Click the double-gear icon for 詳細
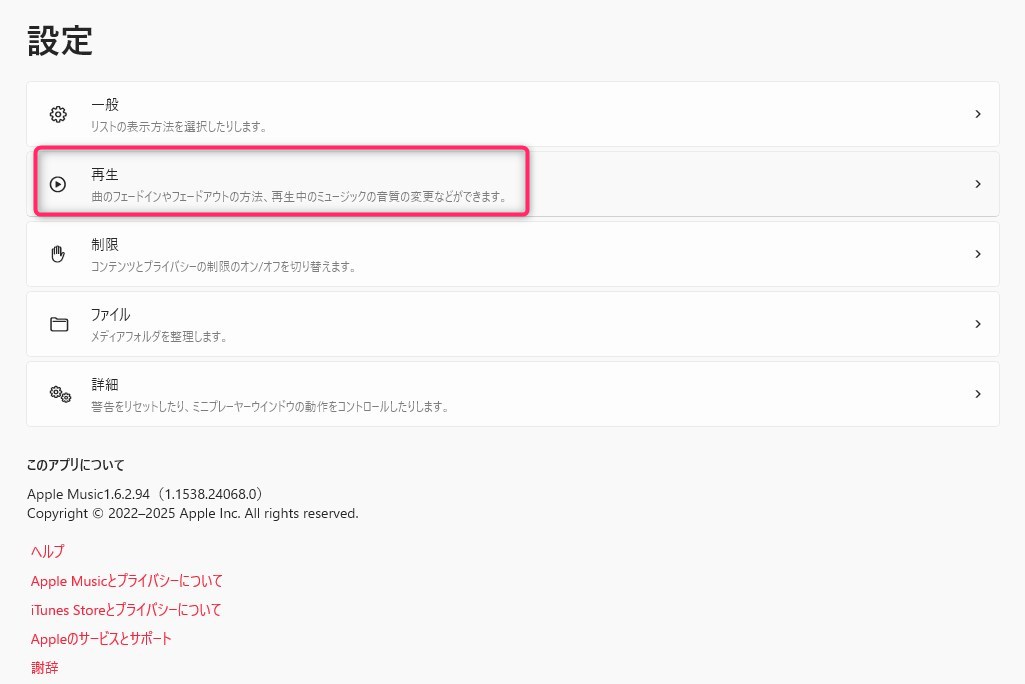Screen dimensions: 1025x684 tap(60, 394)
